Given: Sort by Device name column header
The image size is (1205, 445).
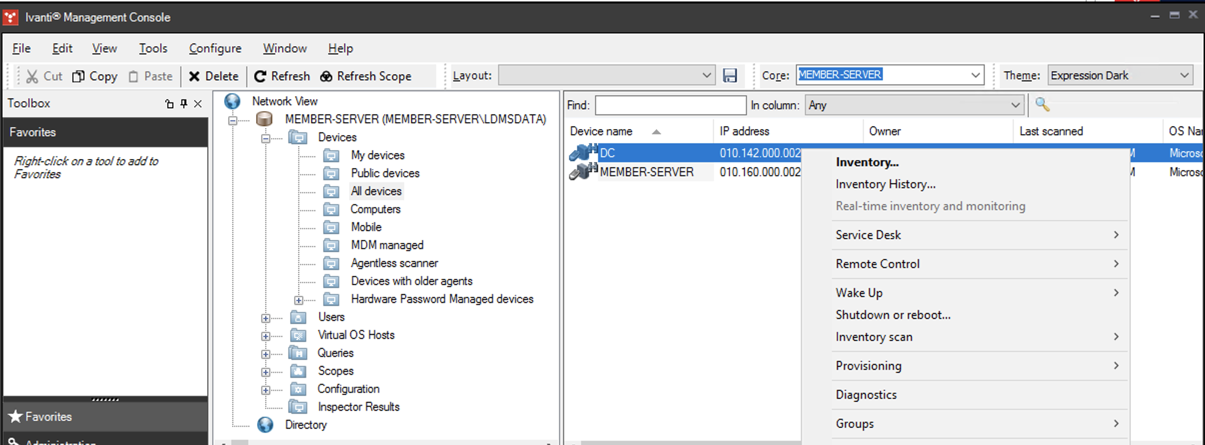Looking at the screenshot, I should click(x=638, y=131).
